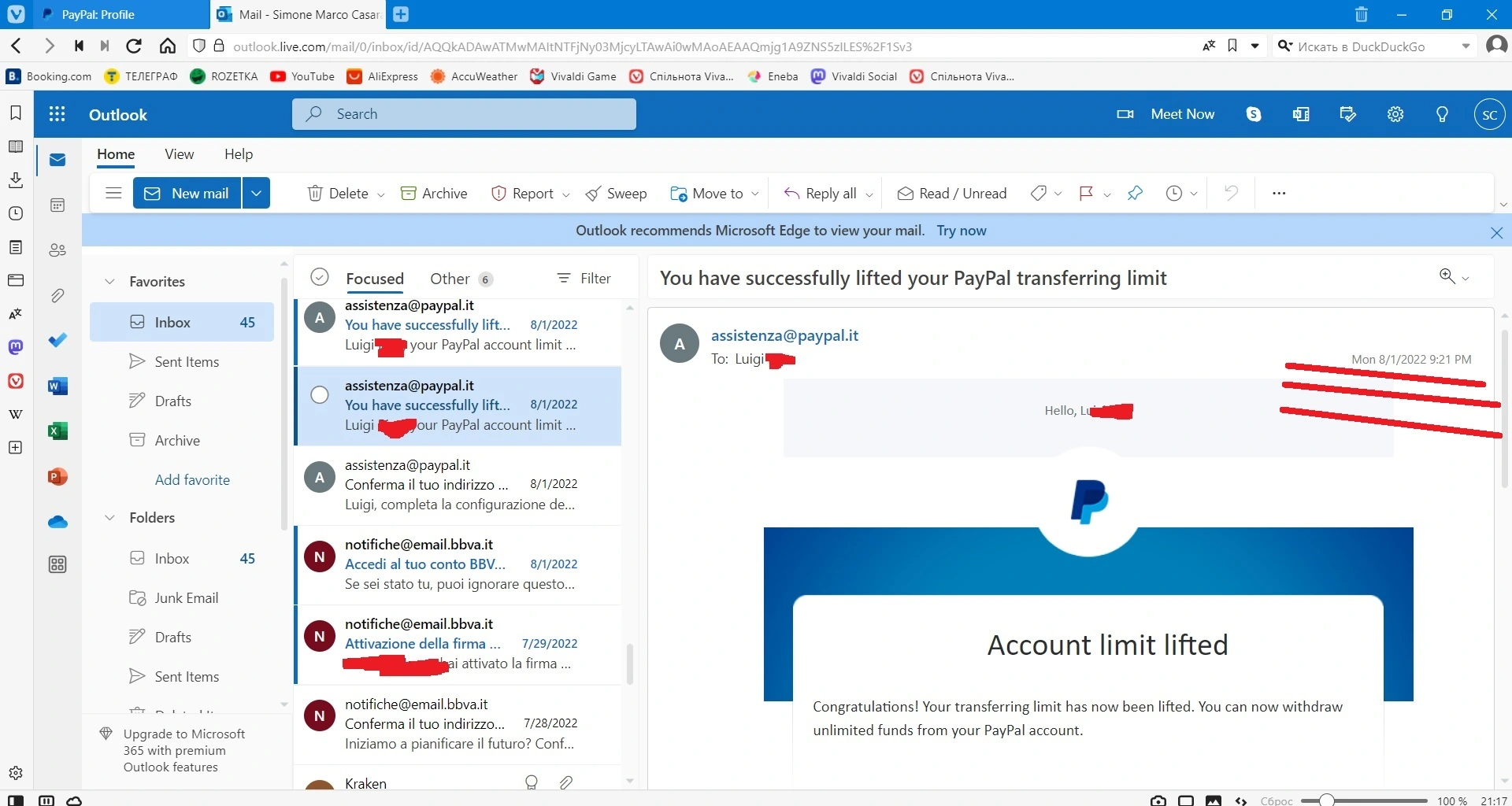Go to browser home page icon
This screenshot has width=1512, height=806.
coord(167,46)
